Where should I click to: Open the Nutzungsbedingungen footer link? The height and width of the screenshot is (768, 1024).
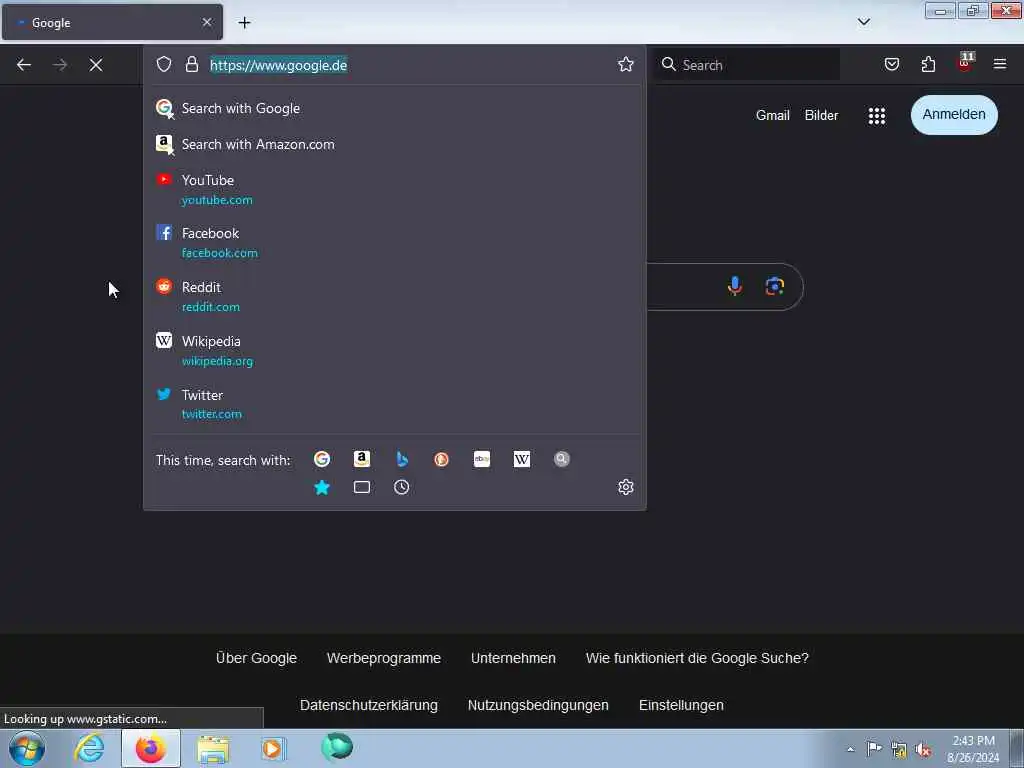click(538, 705)
